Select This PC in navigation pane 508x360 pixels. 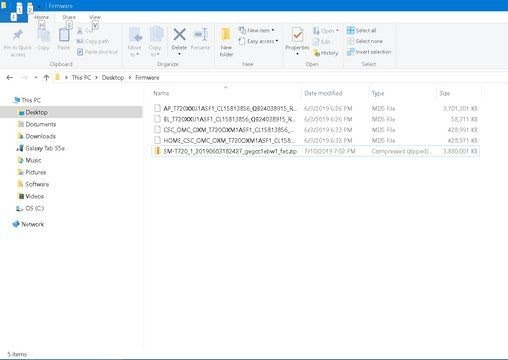(27, 100)
